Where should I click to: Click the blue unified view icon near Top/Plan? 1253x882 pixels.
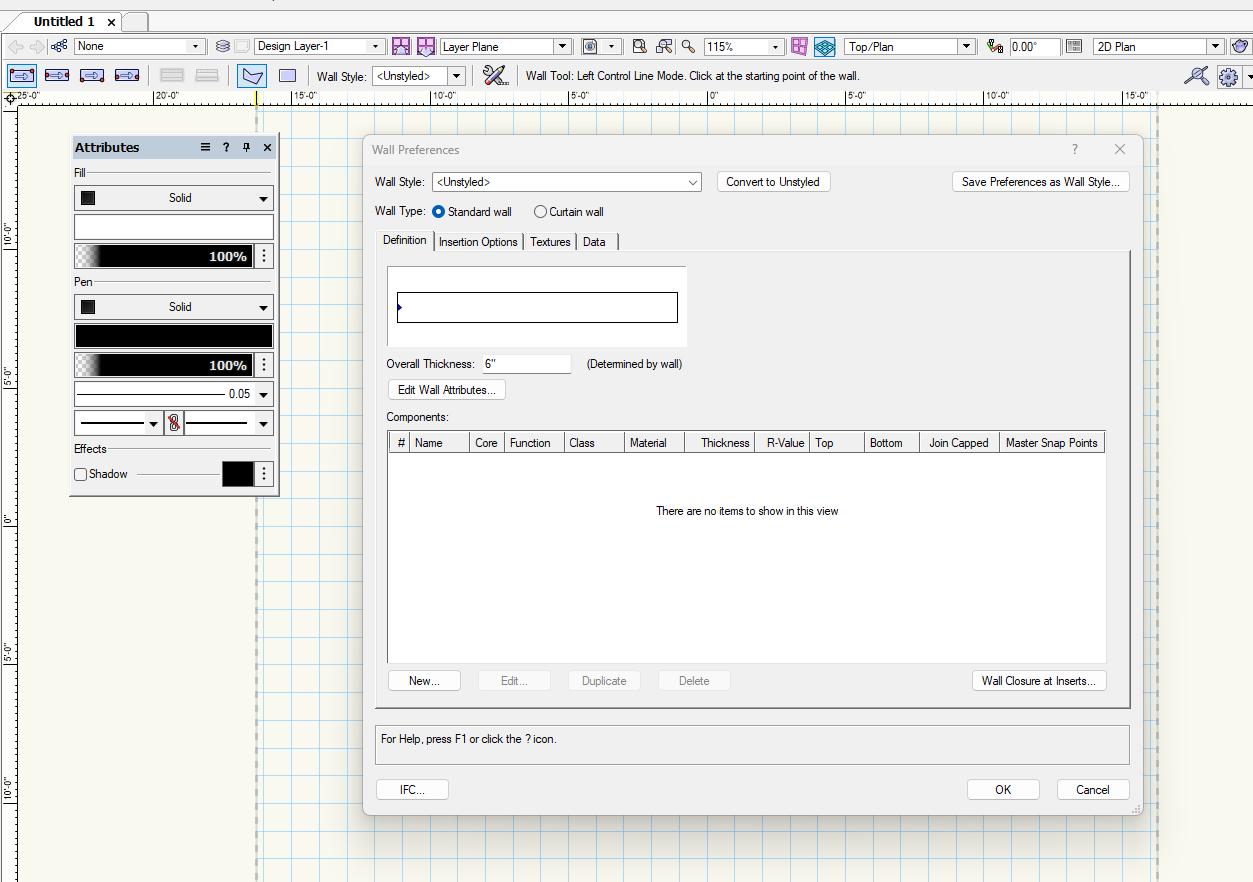click(824, 46)
